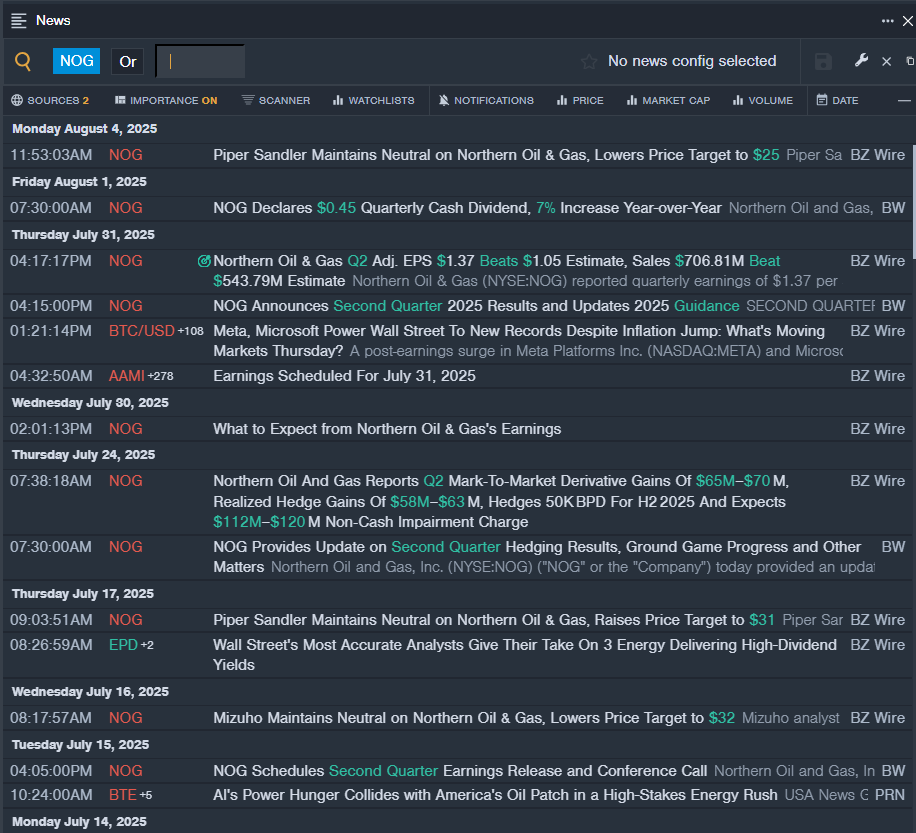
Task: Open 'NOG Provides Update on Second Quarter Hedging' headline
Action: tap(537, 557)
